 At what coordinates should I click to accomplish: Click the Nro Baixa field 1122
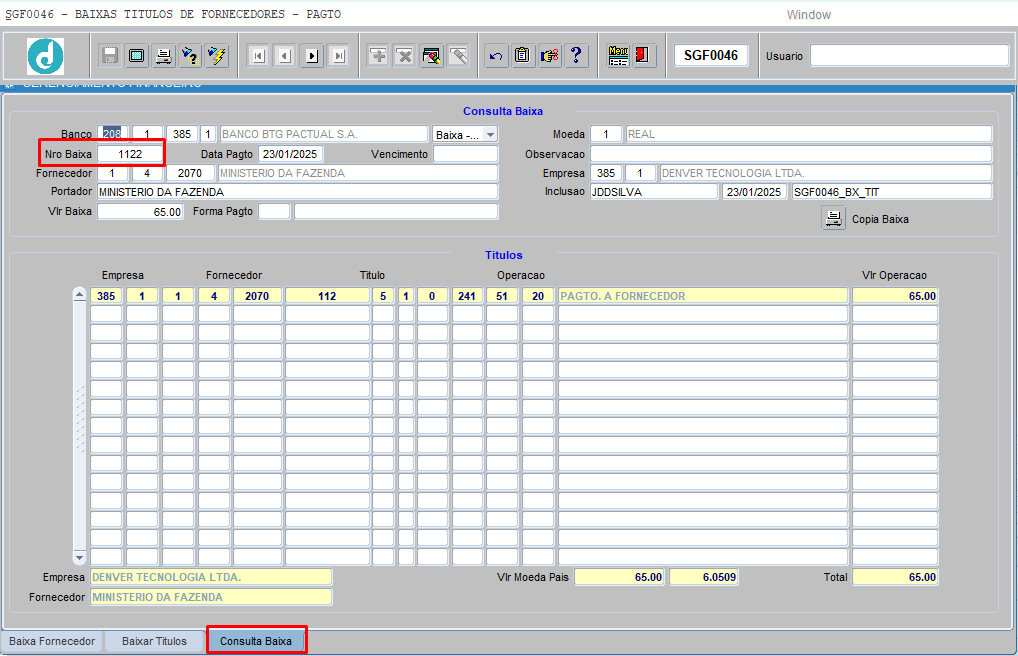tap(130, 154)
